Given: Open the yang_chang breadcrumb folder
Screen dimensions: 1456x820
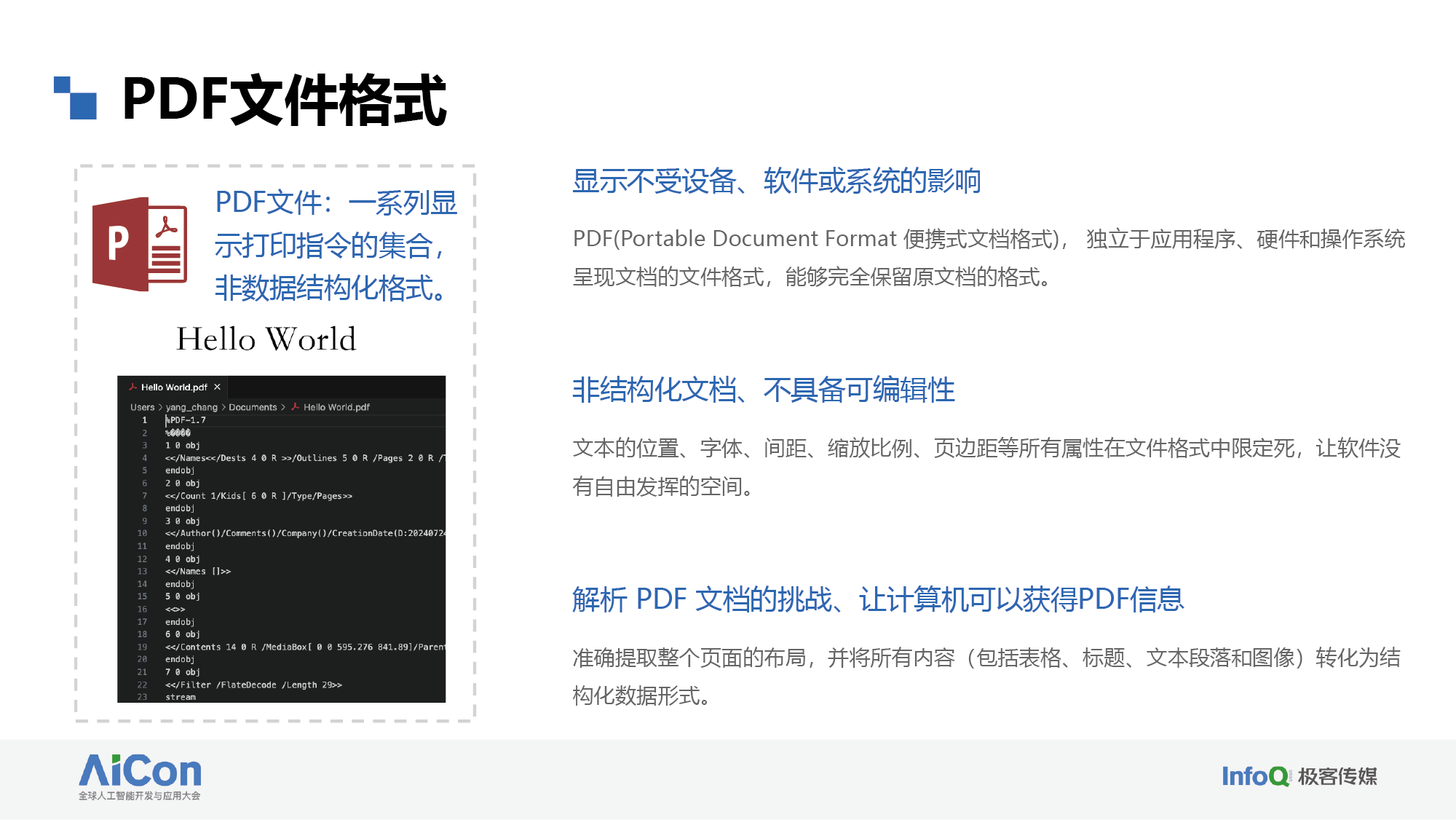Looking at the screenshot, I should pos(191,407).
